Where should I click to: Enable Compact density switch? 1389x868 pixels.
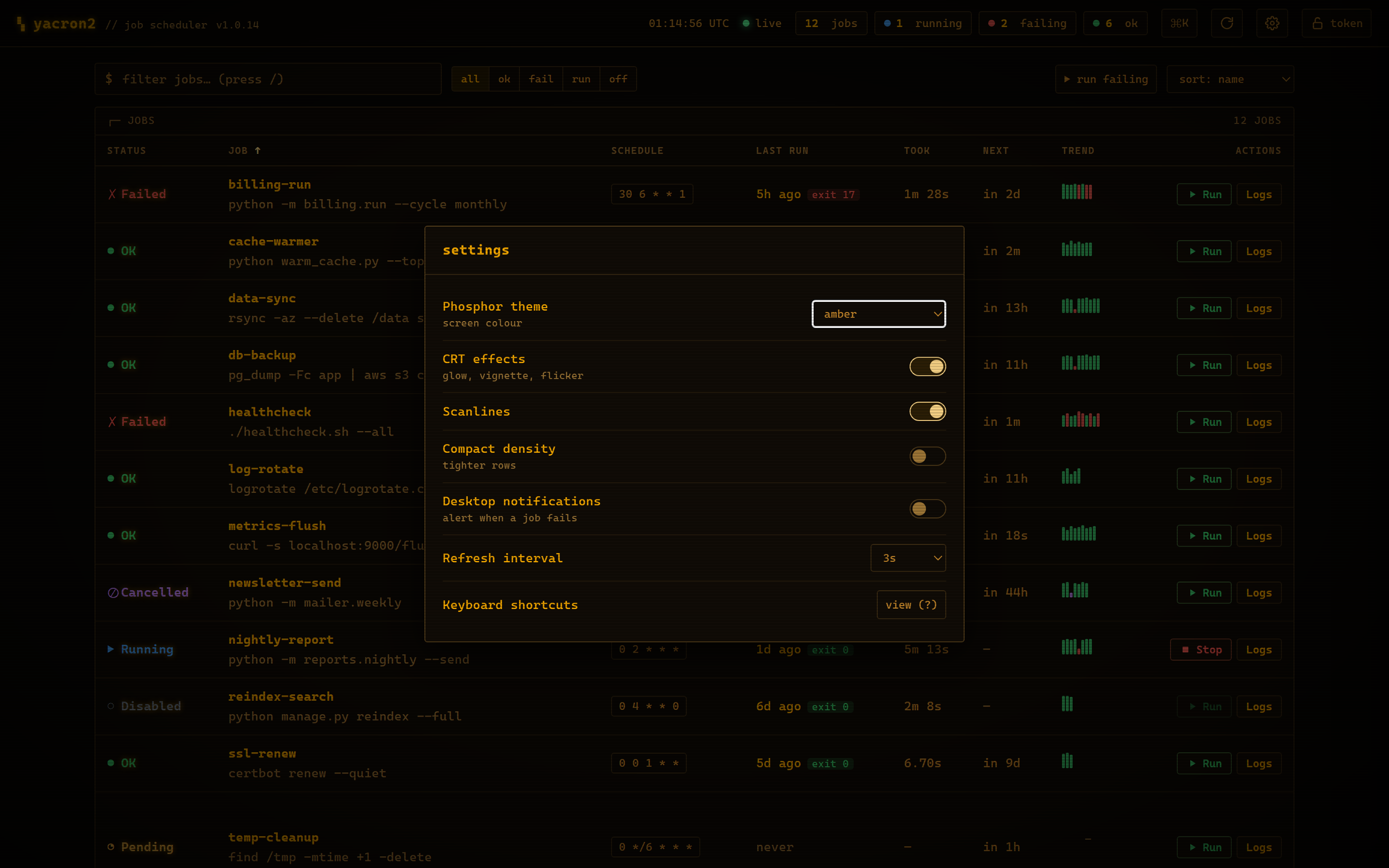(x=927, y=456)
